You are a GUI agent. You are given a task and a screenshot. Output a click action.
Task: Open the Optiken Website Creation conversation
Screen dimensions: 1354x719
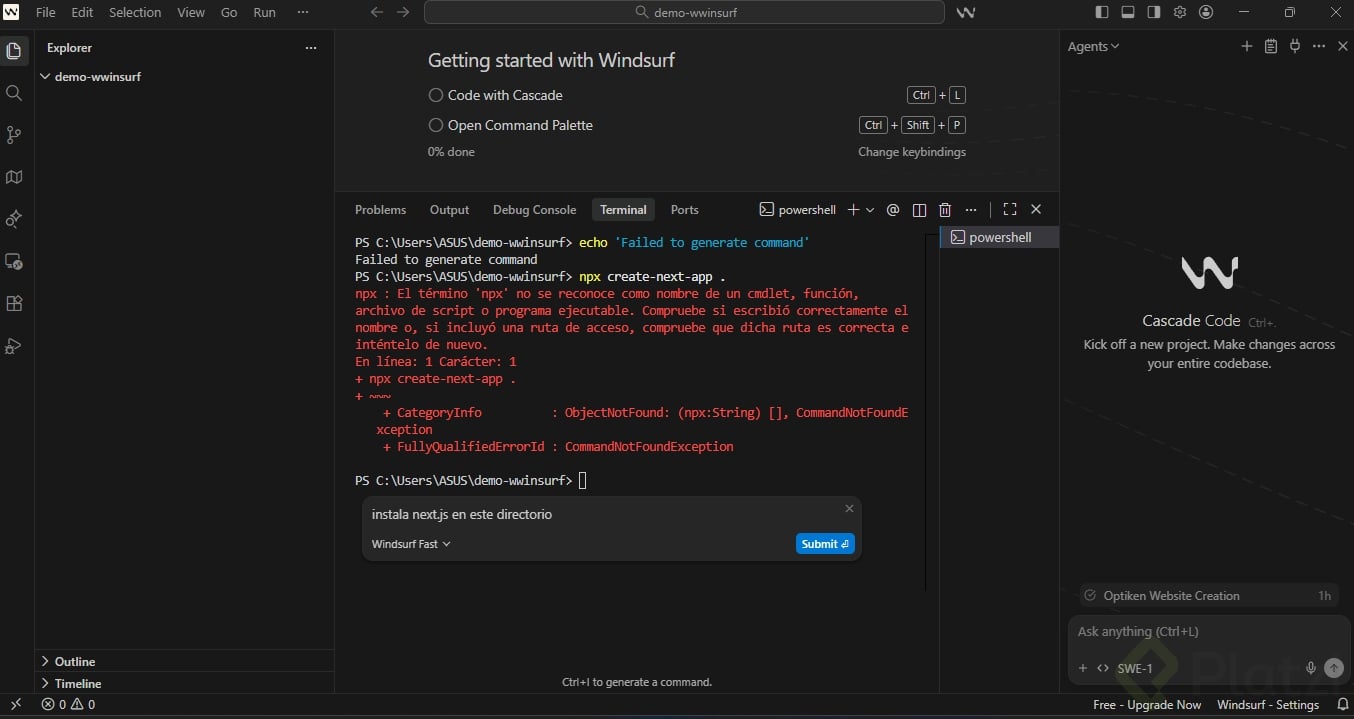click(x=1209, y=596)
